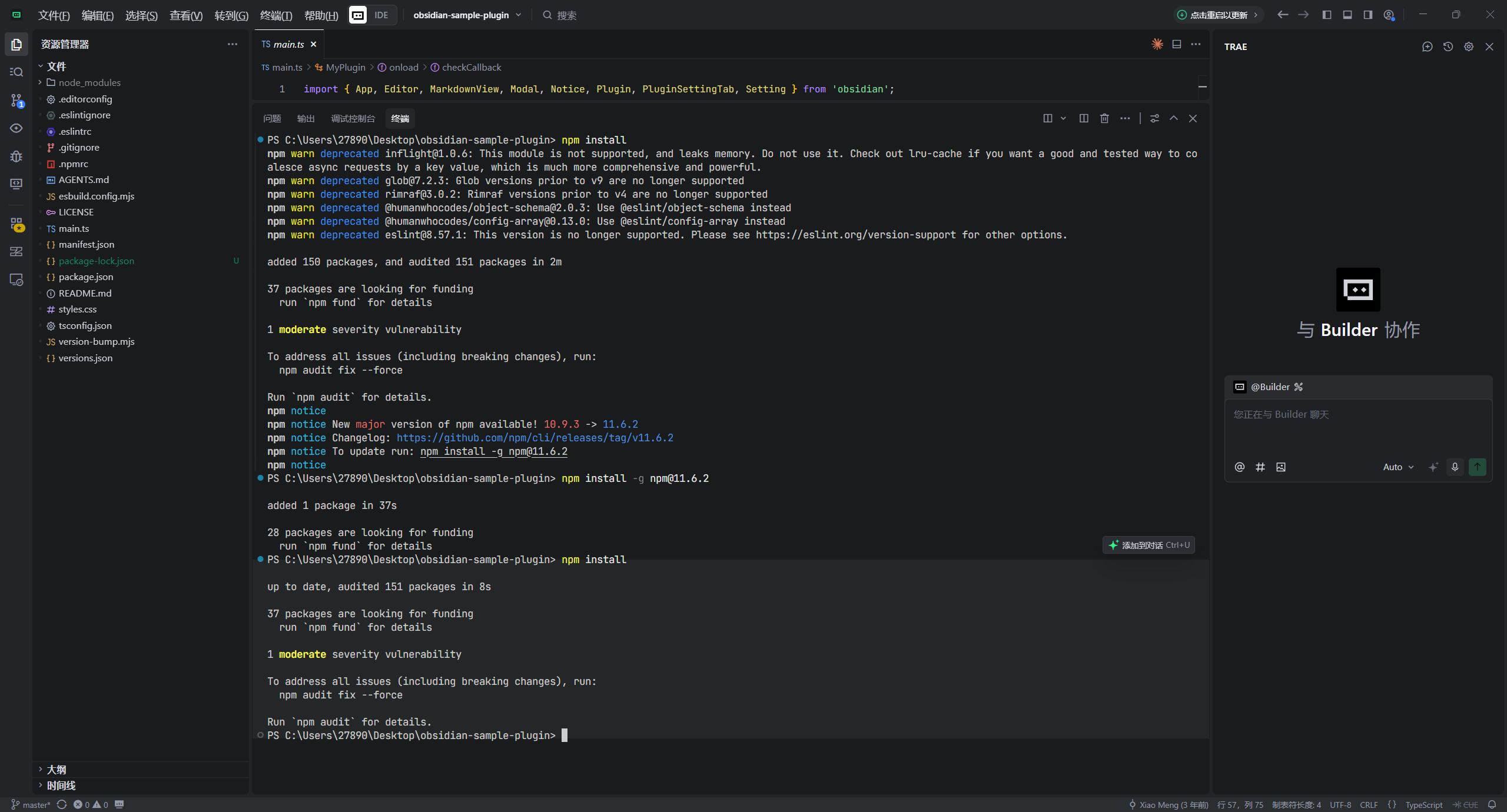Expand the 大纲 outline section
The height and width of the screenshot is (812, 1507).
click(57, 769)
